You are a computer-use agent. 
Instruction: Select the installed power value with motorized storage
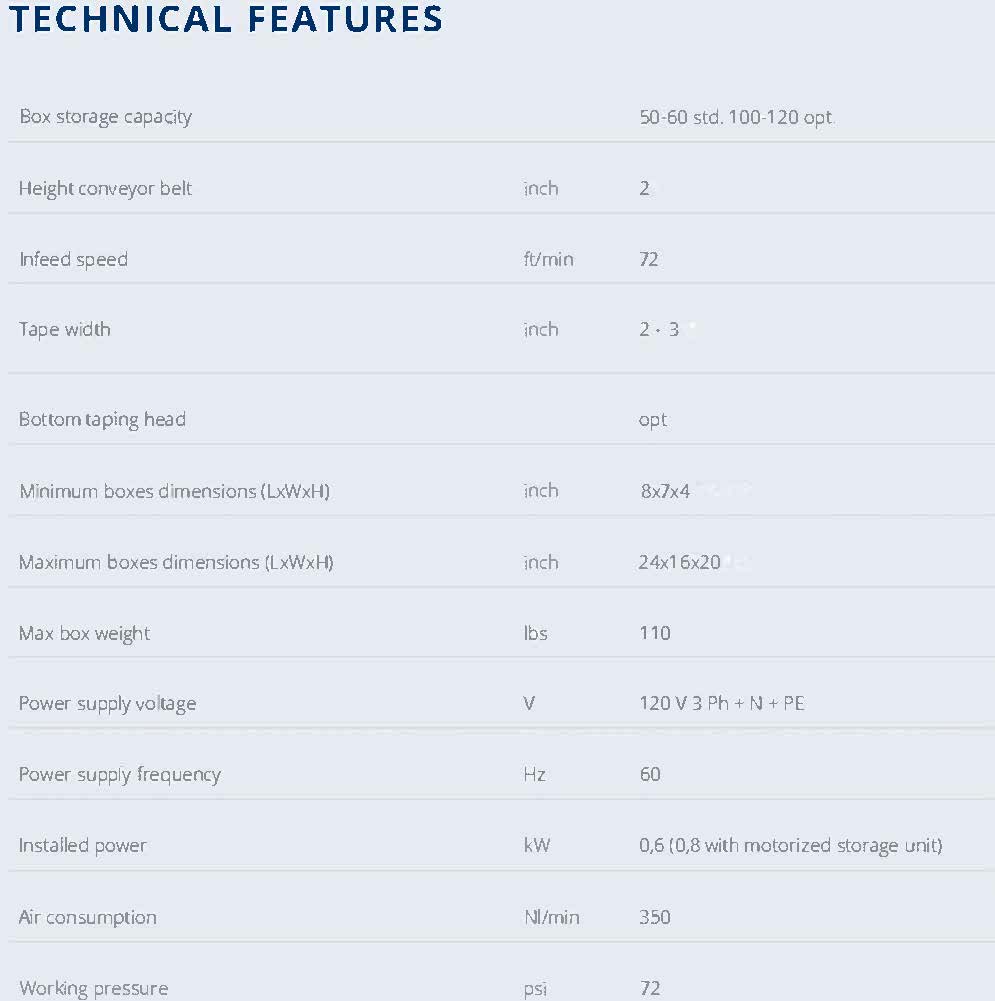click(x=790, y=846)
